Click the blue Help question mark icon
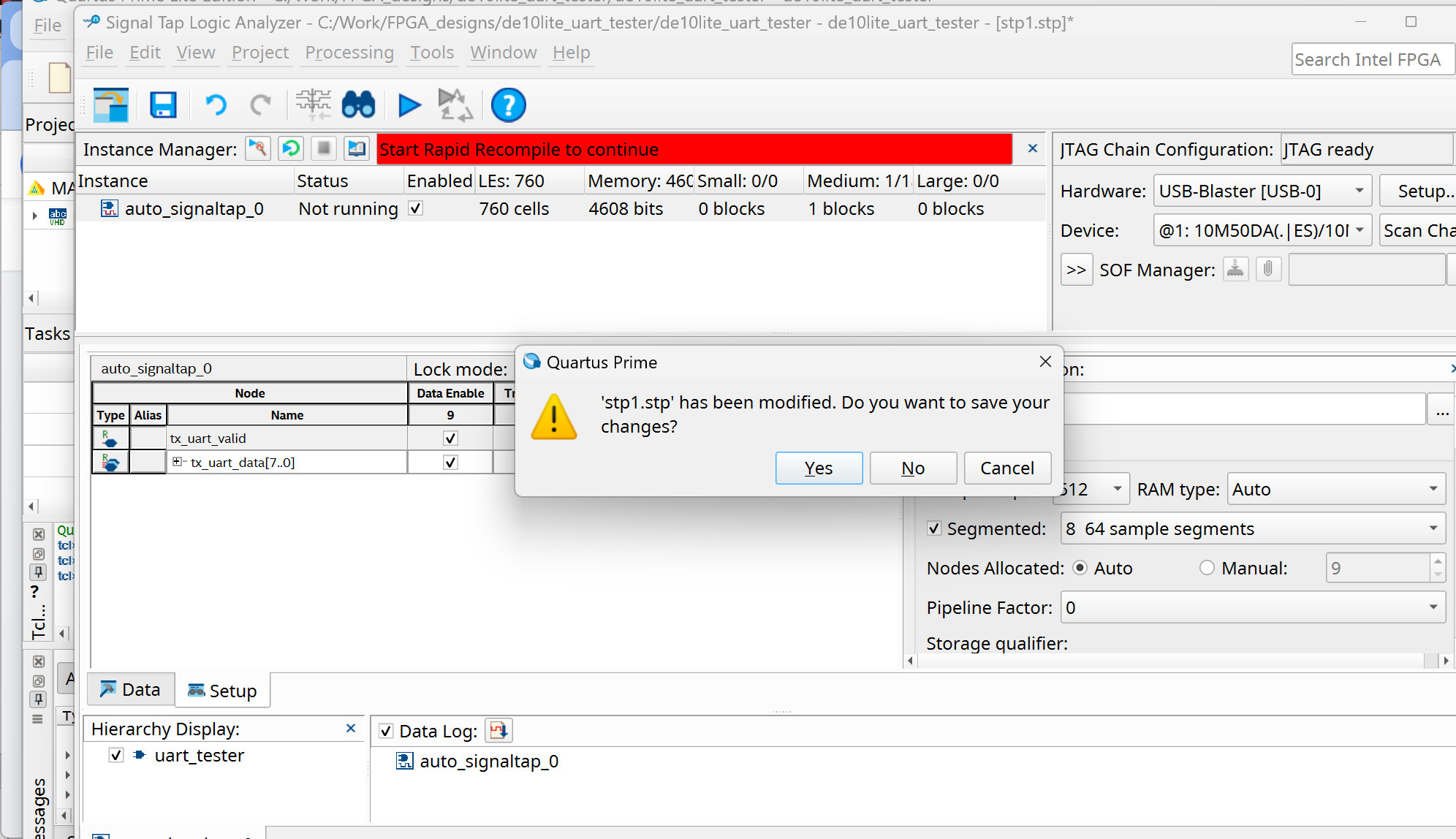This screenshot has width=1456, height=839. click(x=508, y=105)
